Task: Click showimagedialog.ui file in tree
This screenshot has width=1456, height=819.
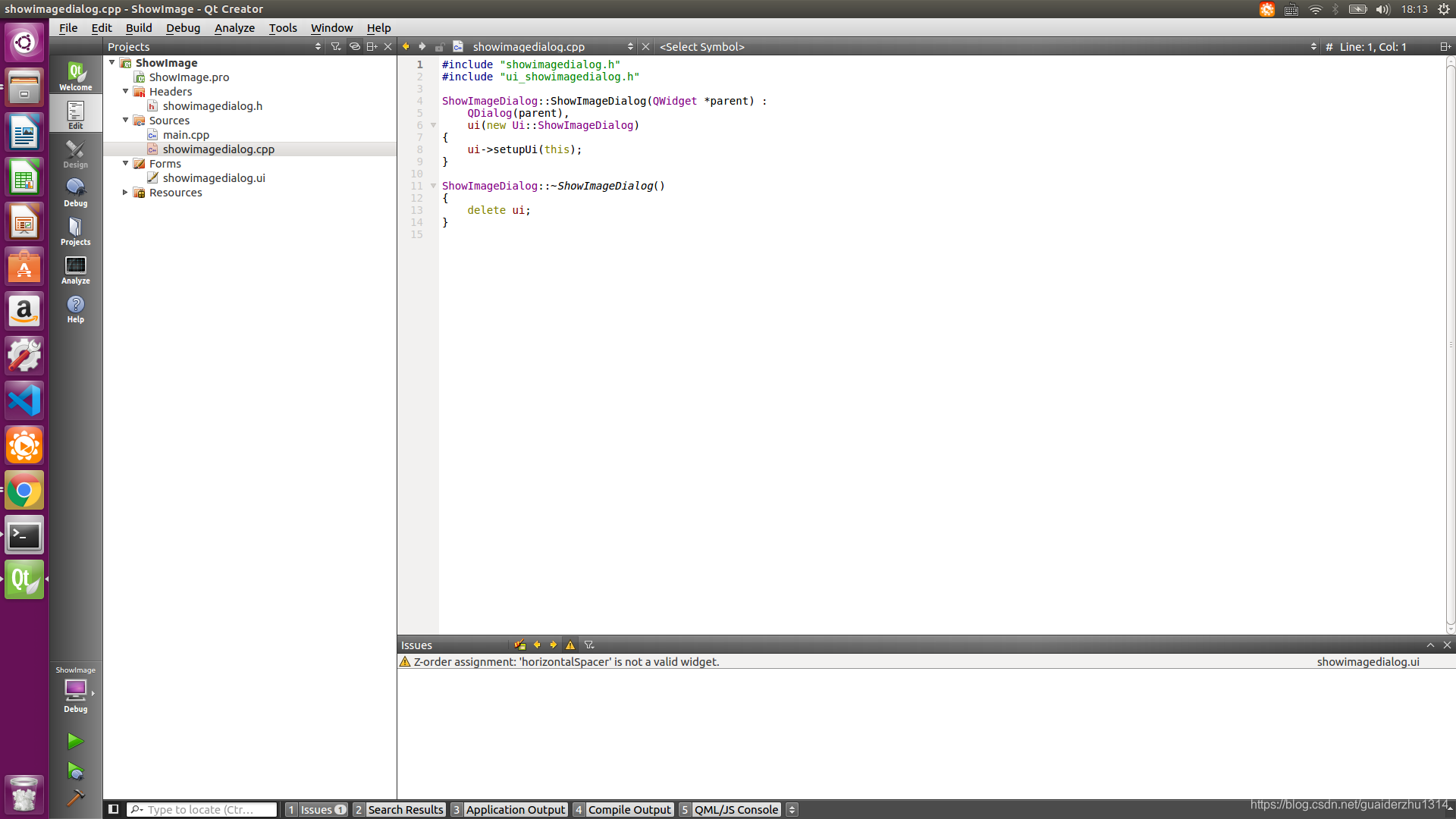Action: [x=214, y=178]
